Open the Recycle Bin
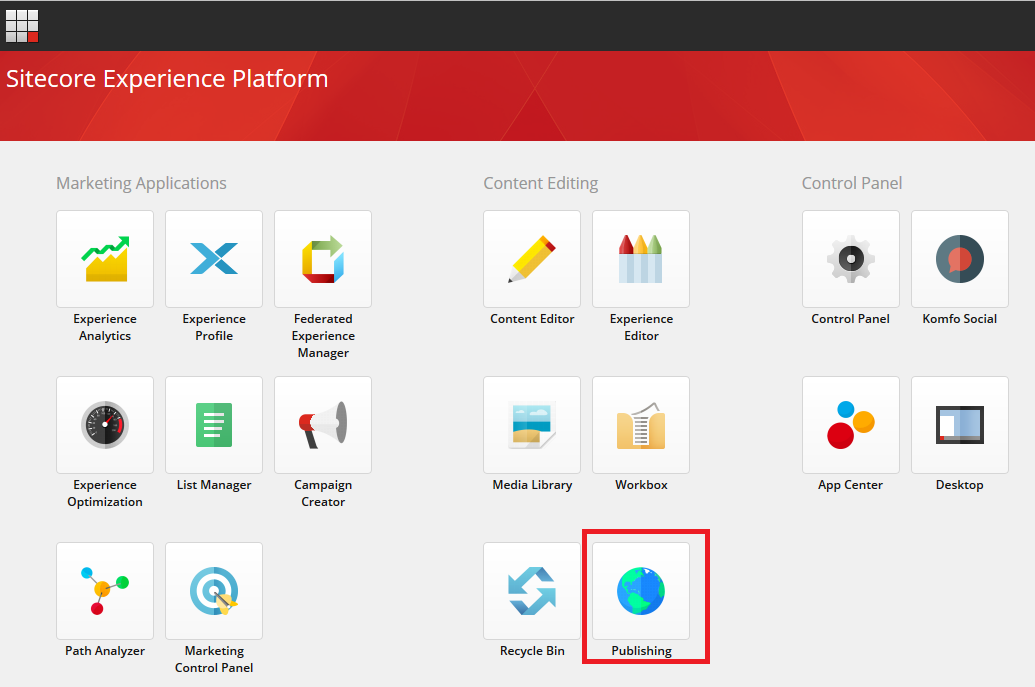 (x=532, y=591)
